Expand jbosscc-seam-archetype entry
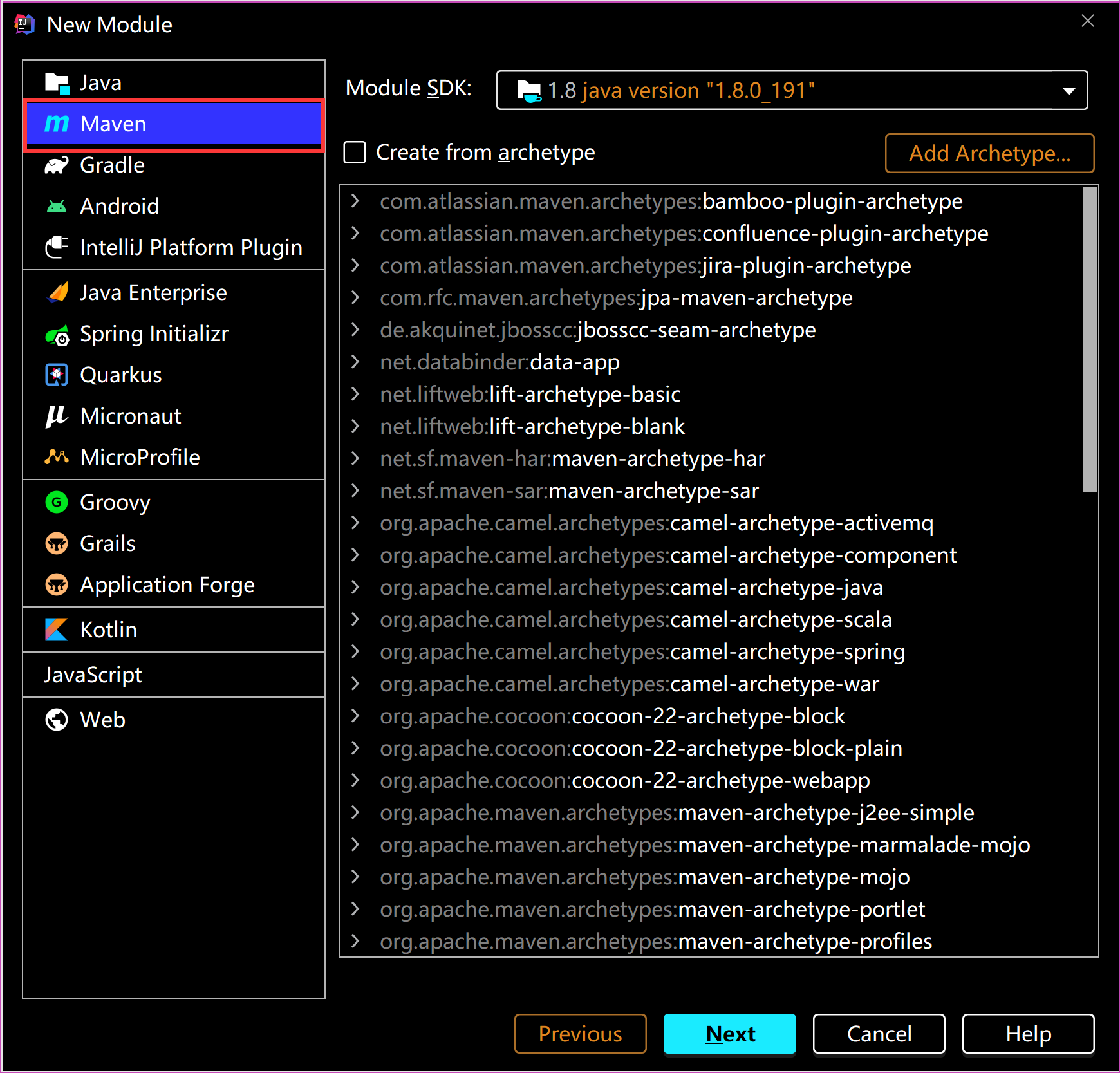Image resolution: width=1120 pixels, height=1073 pixels. click(x=355, y=330)
